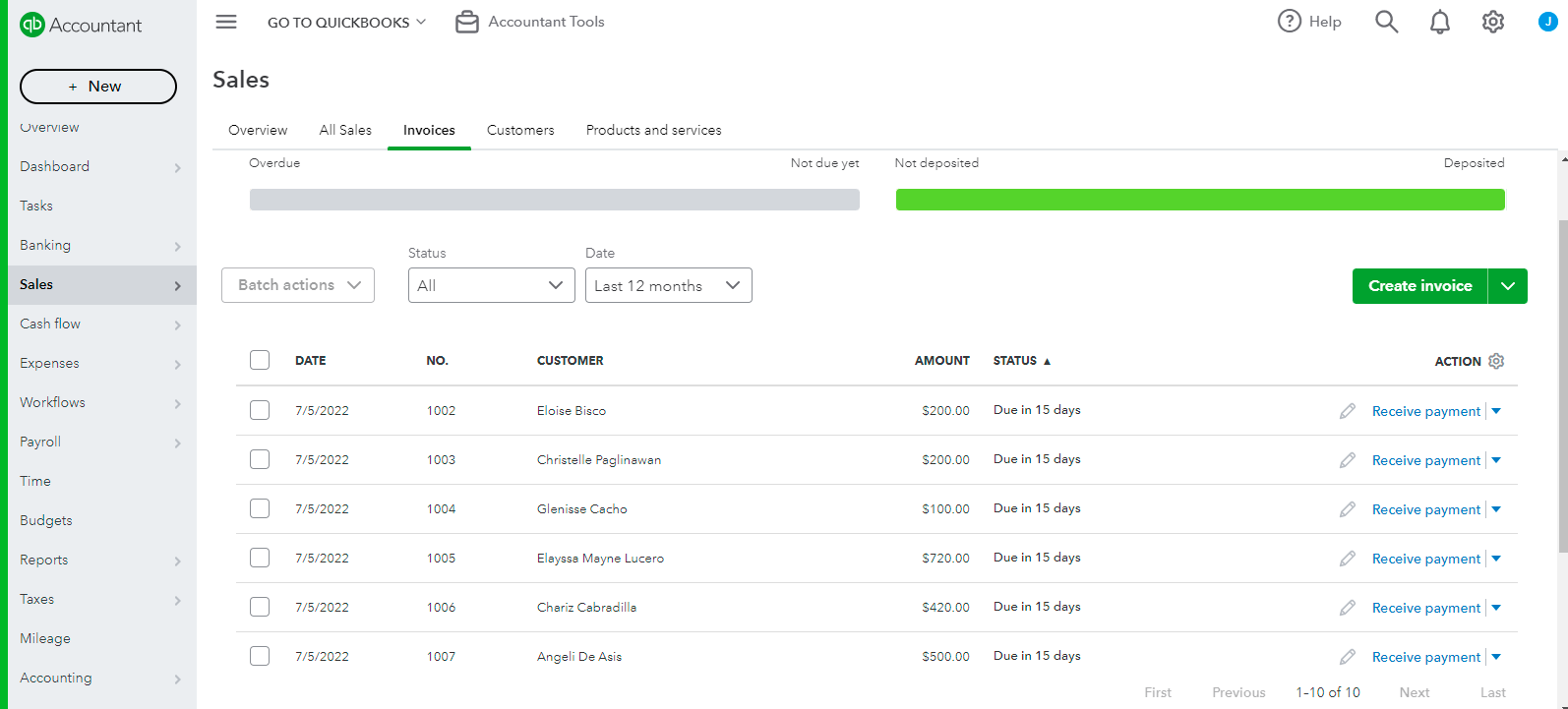Click Receive payment for Glenisse Cacho
Screen dimensions: 1568x709
point(1425,509)
